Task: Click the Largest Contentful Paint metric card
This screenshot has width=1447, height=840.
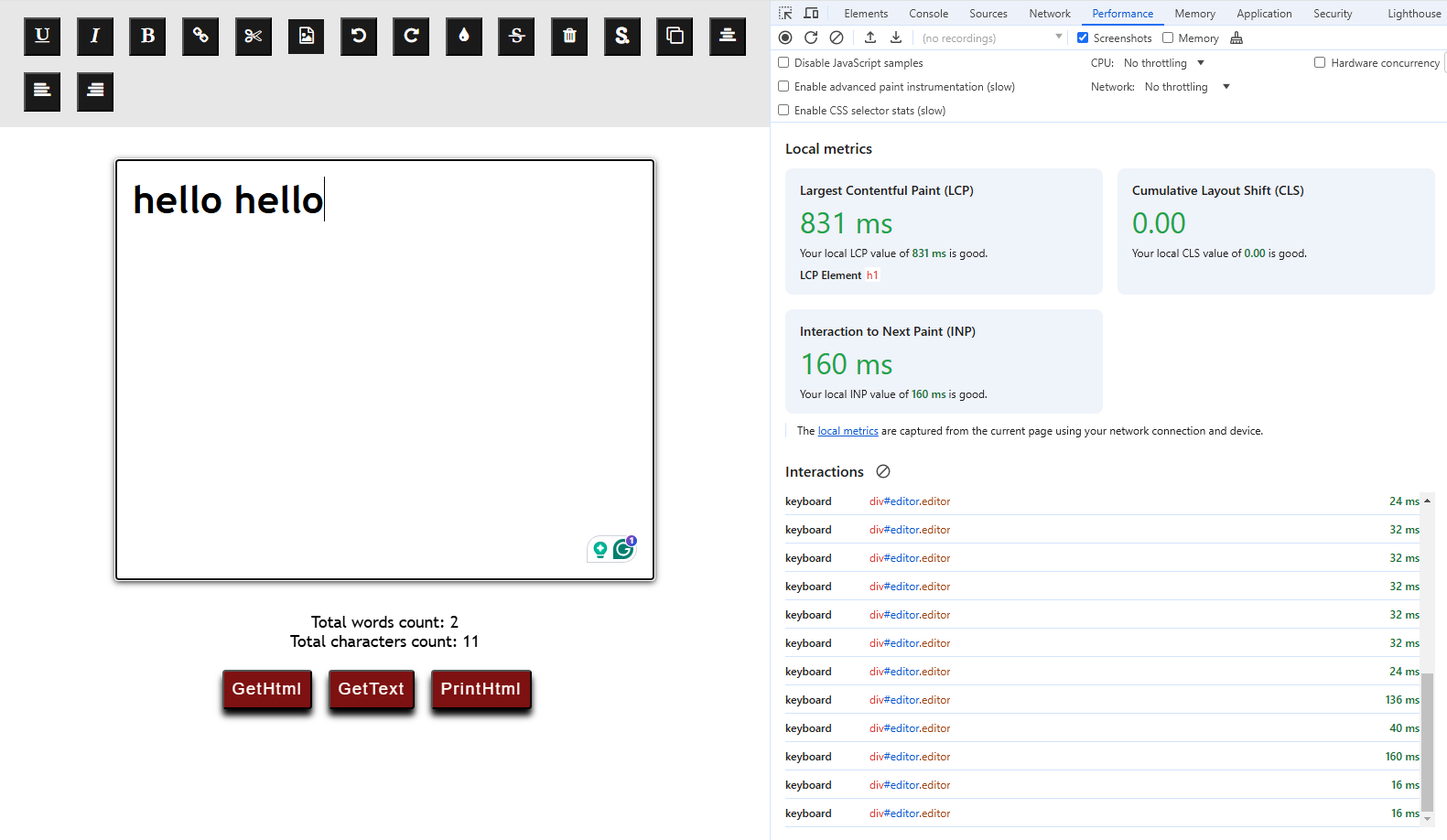Action: coord(944,232)
